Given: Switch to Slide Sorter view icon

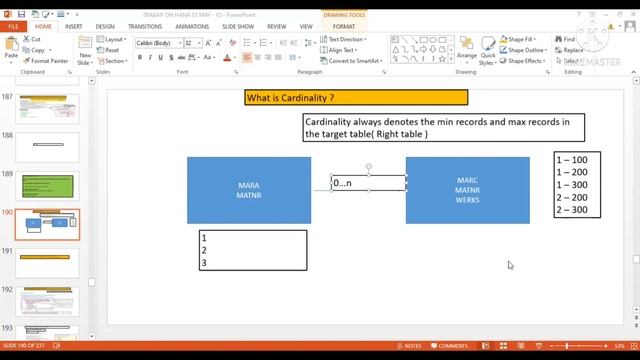Looking at the screenshot, I should click(503, 346).
